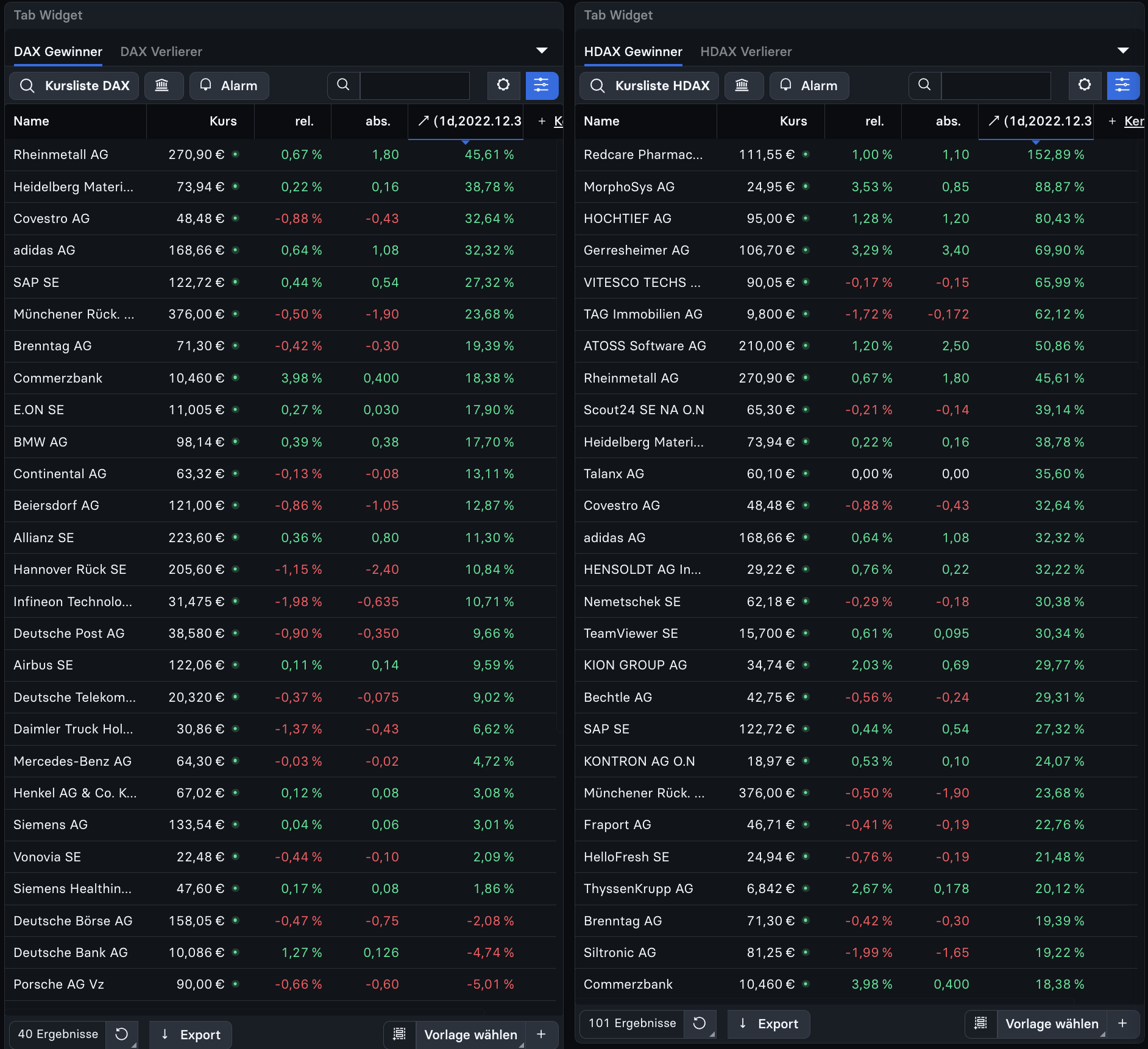Click search magnifier icon in HDAX toolbar

coord(925,85)
